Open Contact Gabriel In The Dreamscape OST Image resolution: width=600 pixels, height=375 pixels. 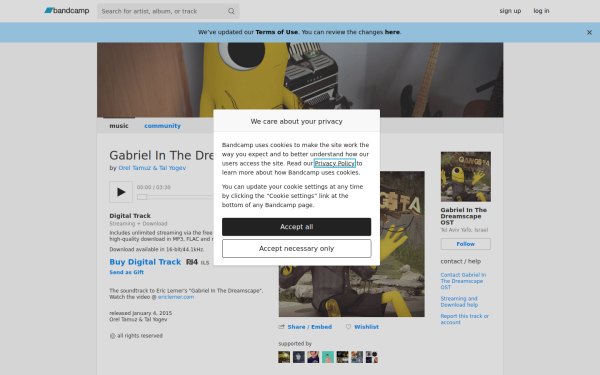point(463,281)
